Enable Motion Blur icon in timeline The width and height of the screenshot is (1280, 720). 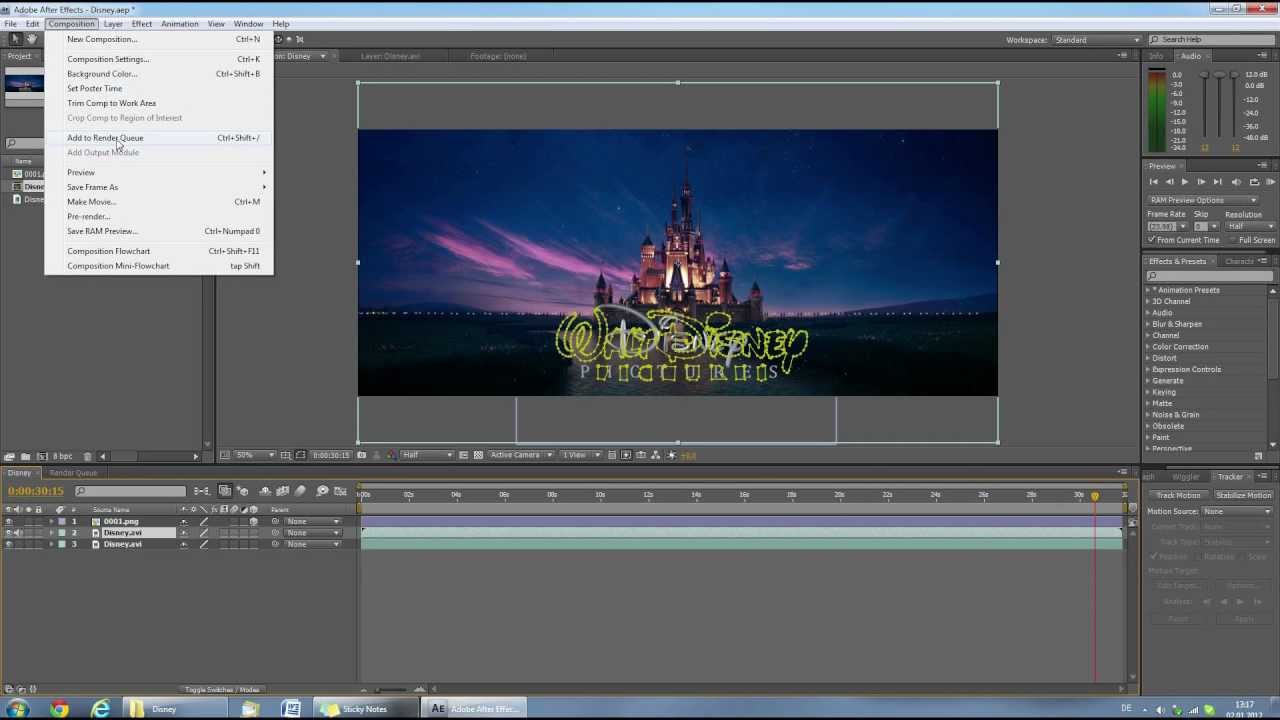click(300, 491)
